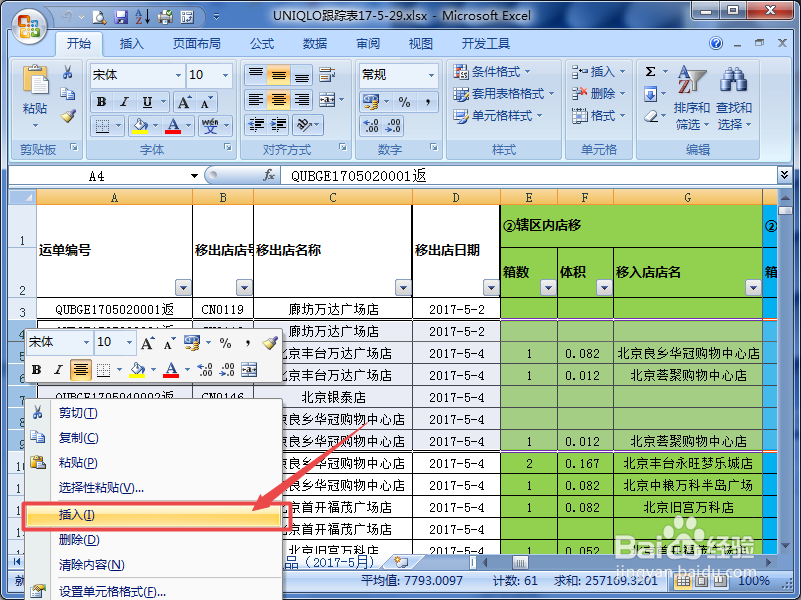This screenshot has height=600, width=801.
Task: Click the Office button orb
Action: [x=29, y=26]
